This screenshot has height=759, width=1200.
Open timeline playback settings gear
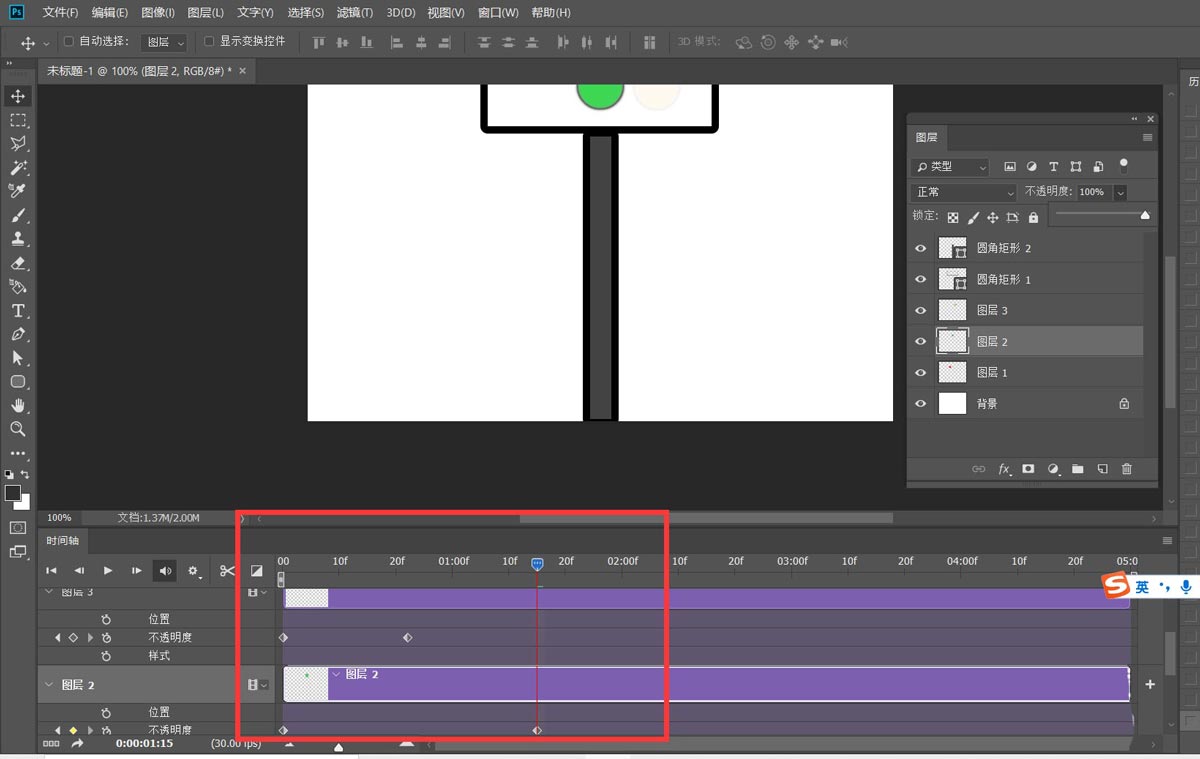click(194, 571)
